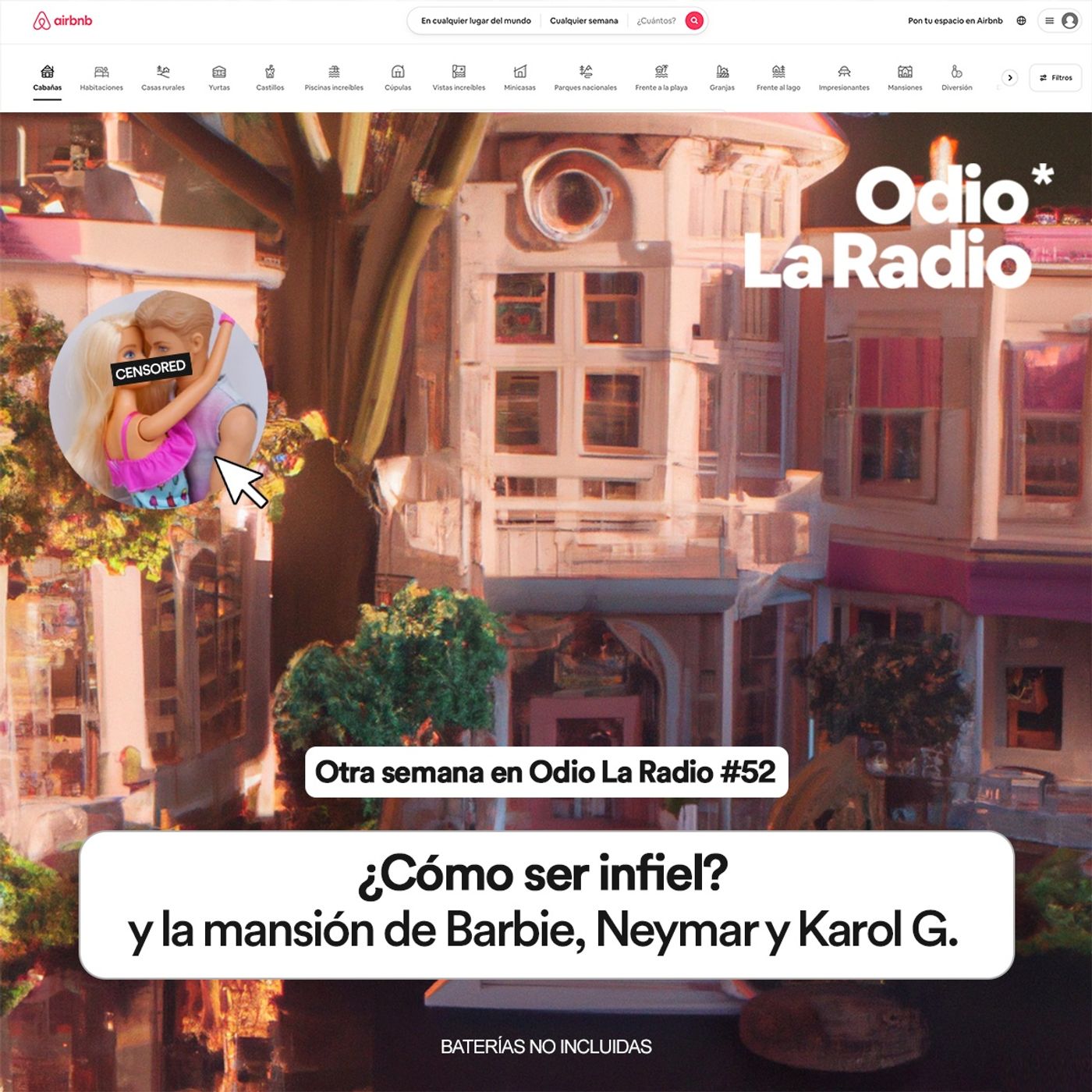This screenshot has height=1092, width=1092.
Task: Click the ¿Cuántos? guests field
Action: click(x=656, y=21)
